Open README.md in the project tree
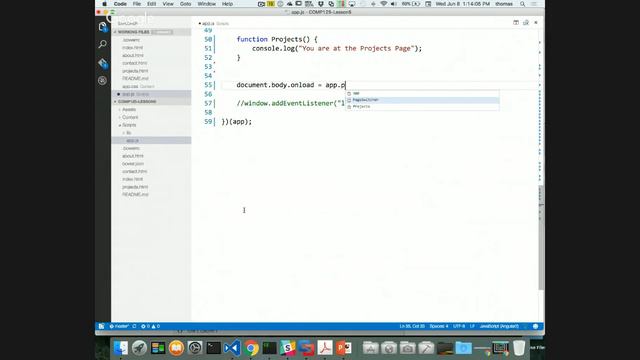This screenshot has height=360, width=640. [135, 195]
